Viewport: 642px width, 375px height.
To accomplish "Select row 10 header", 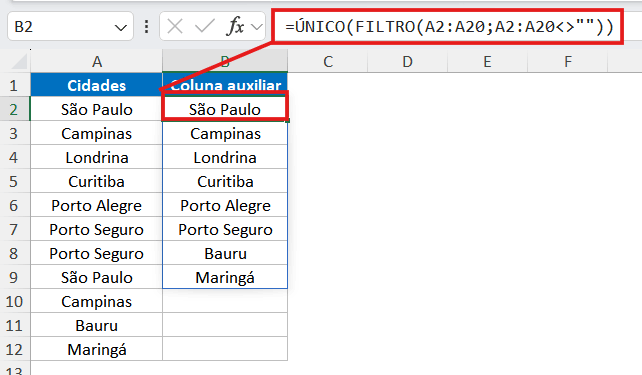I will [x=14, y=301].
